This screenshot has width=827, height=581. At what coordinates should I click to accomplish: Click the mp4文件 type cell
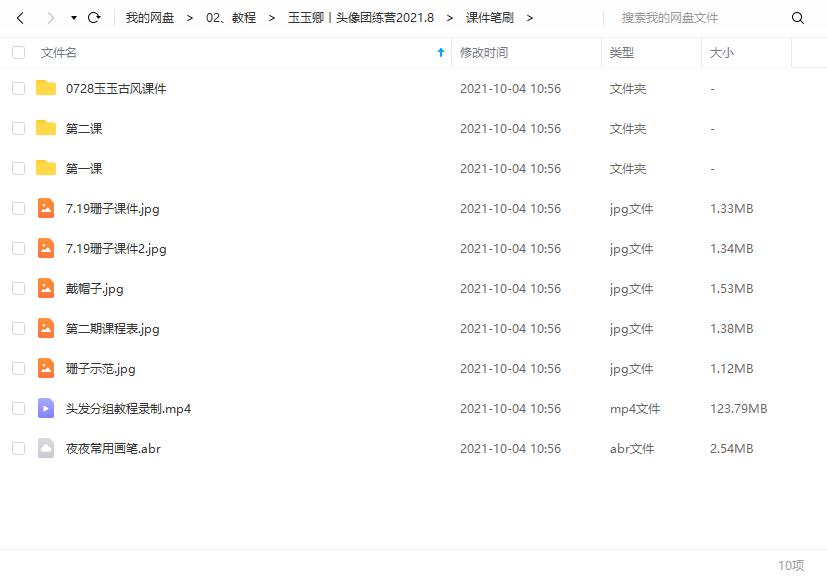[x=635, y=409]
